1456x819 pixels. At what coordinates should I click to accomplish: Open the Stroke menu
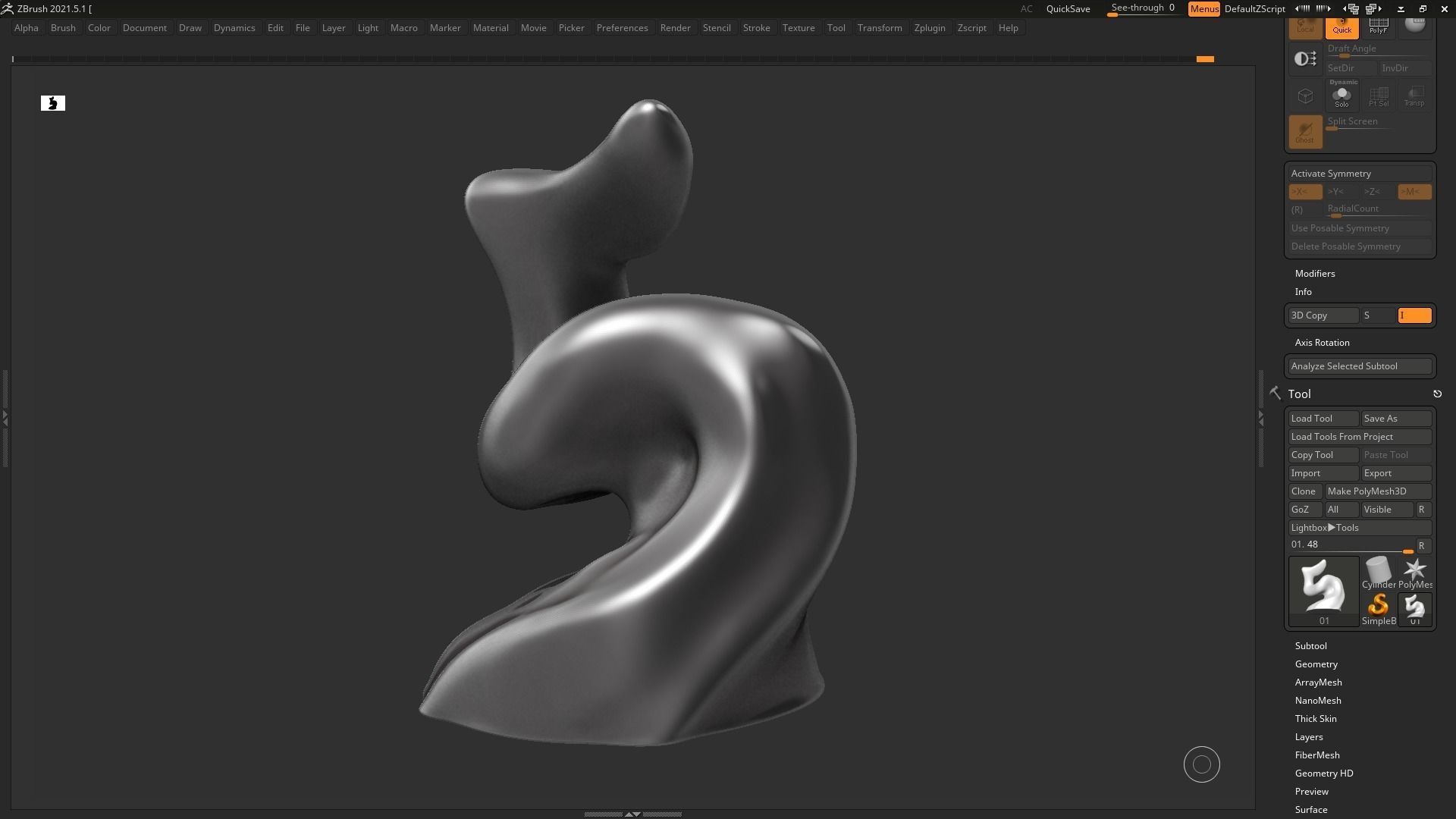pos(756,28)
